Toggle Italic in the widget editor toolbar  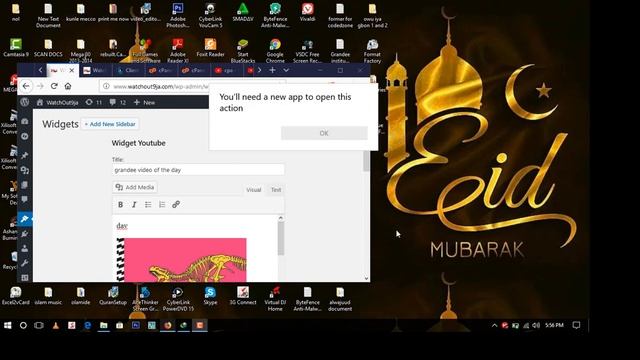pos(134,204)
